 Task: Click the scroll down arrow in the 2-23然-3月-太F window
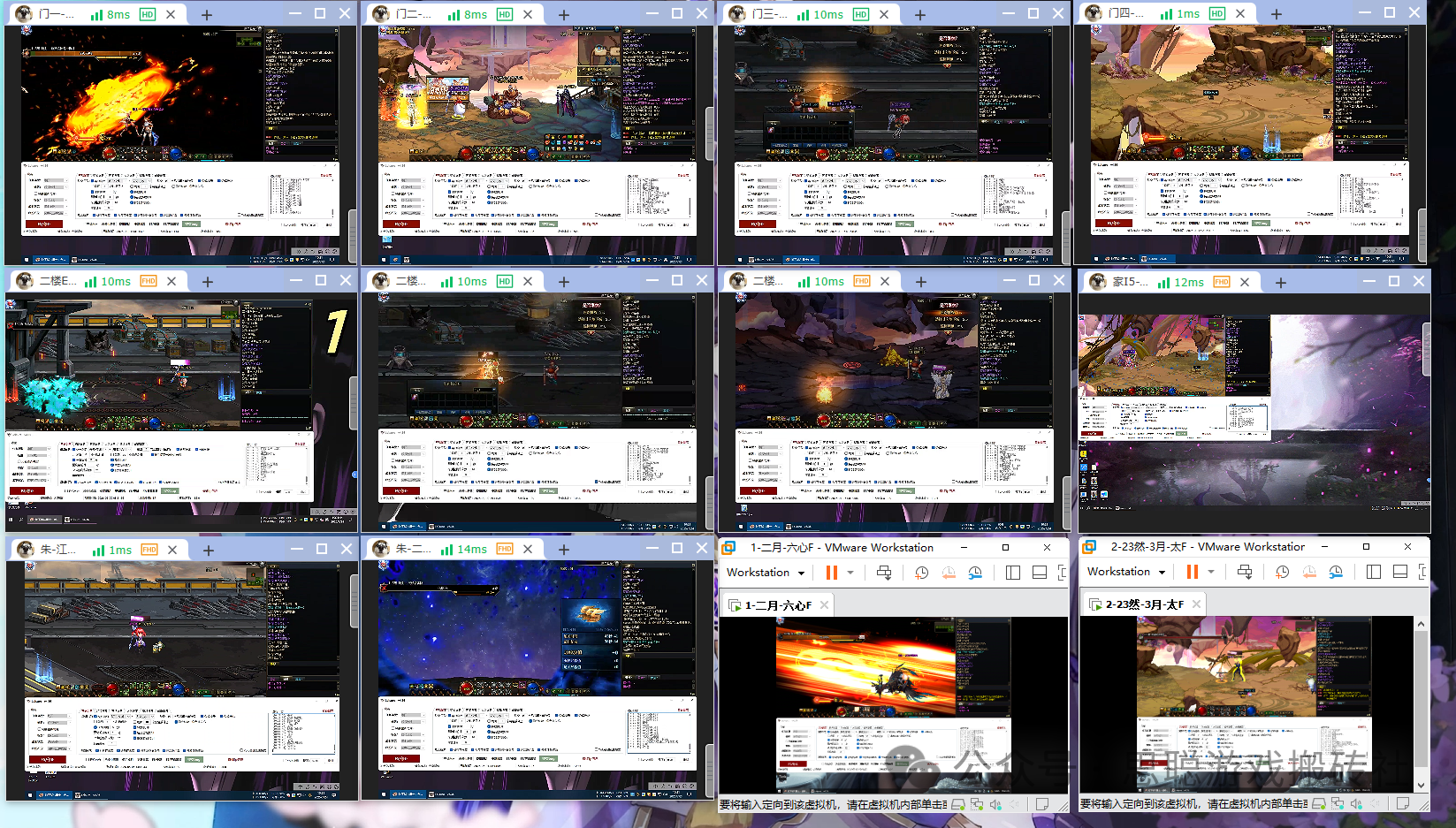pyautogui.click(x=1421, y=785)
